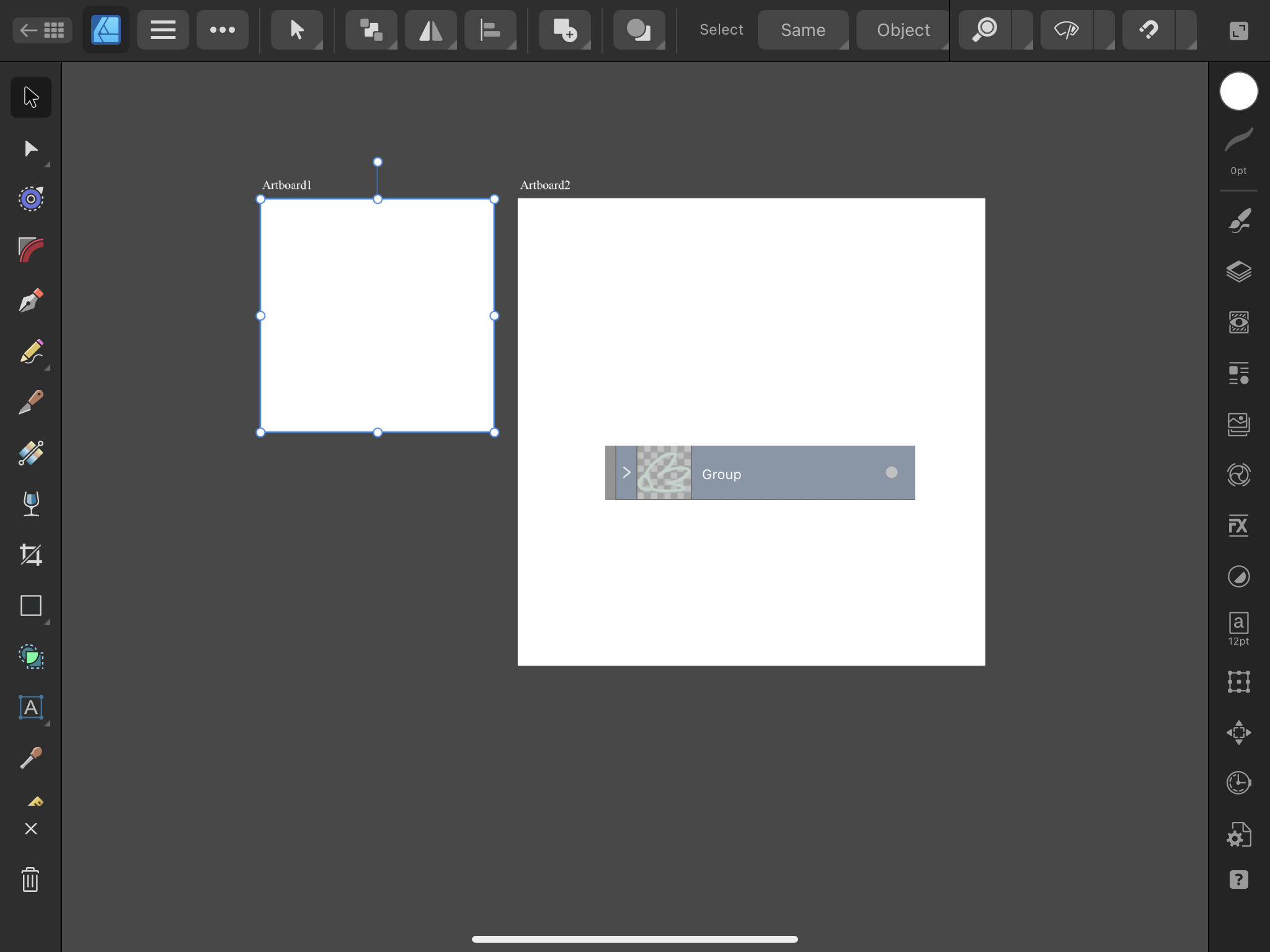This screenshot has height=952, width=1270.
Task: Select the Node tool
Action: tap(31, 149)
